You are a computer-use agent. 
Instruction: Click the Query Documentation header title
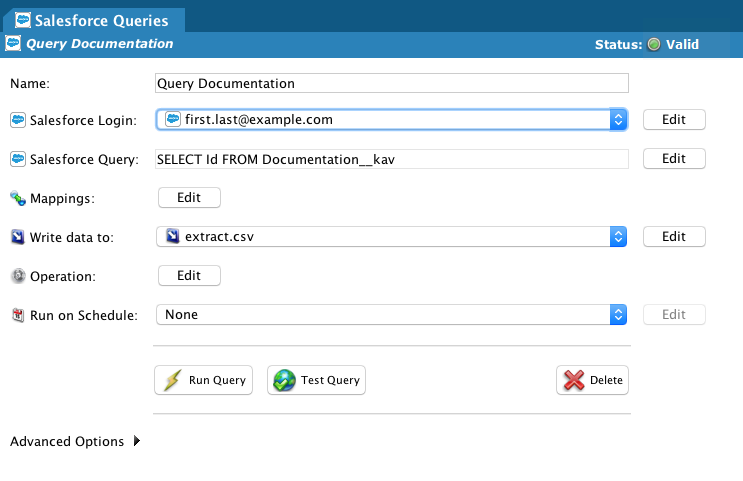click(x=100, y=44)
